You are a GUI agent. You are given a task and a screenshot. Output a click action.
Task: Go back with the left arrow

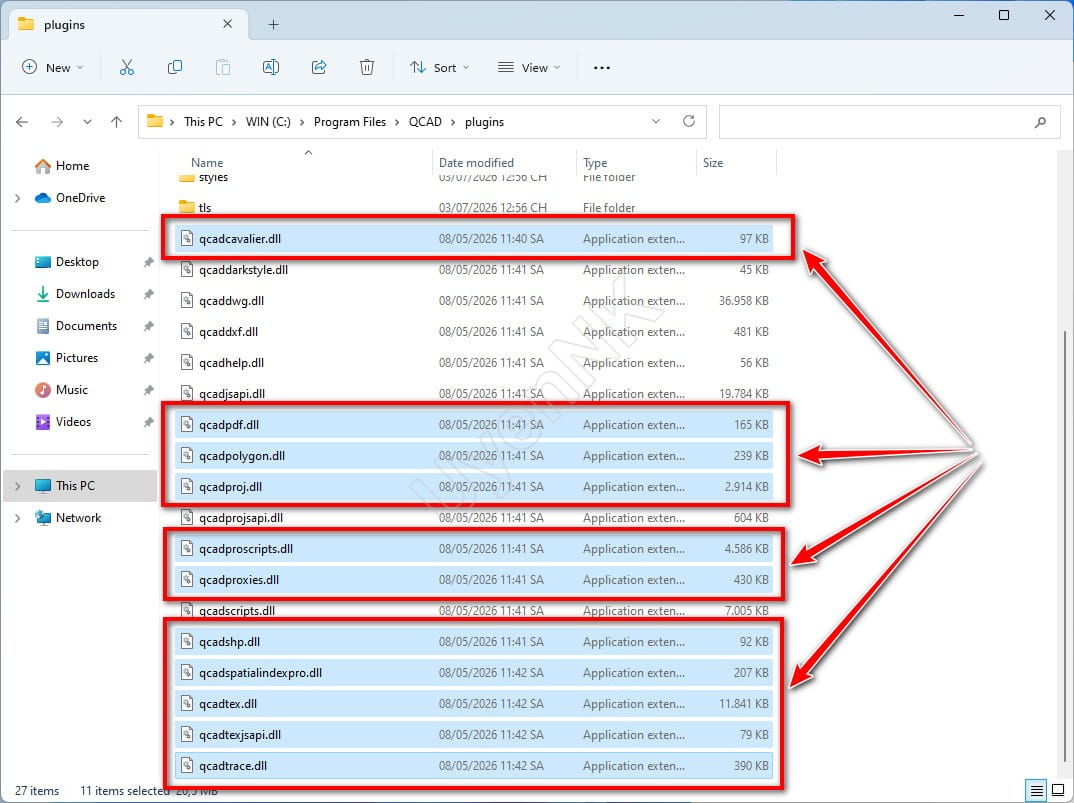click(x=22, y=122)
